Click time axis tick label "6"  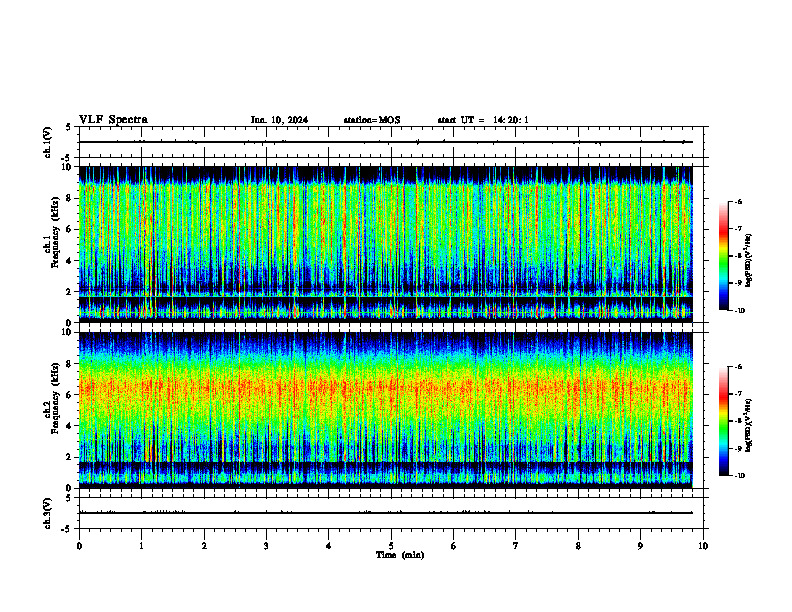454,546
